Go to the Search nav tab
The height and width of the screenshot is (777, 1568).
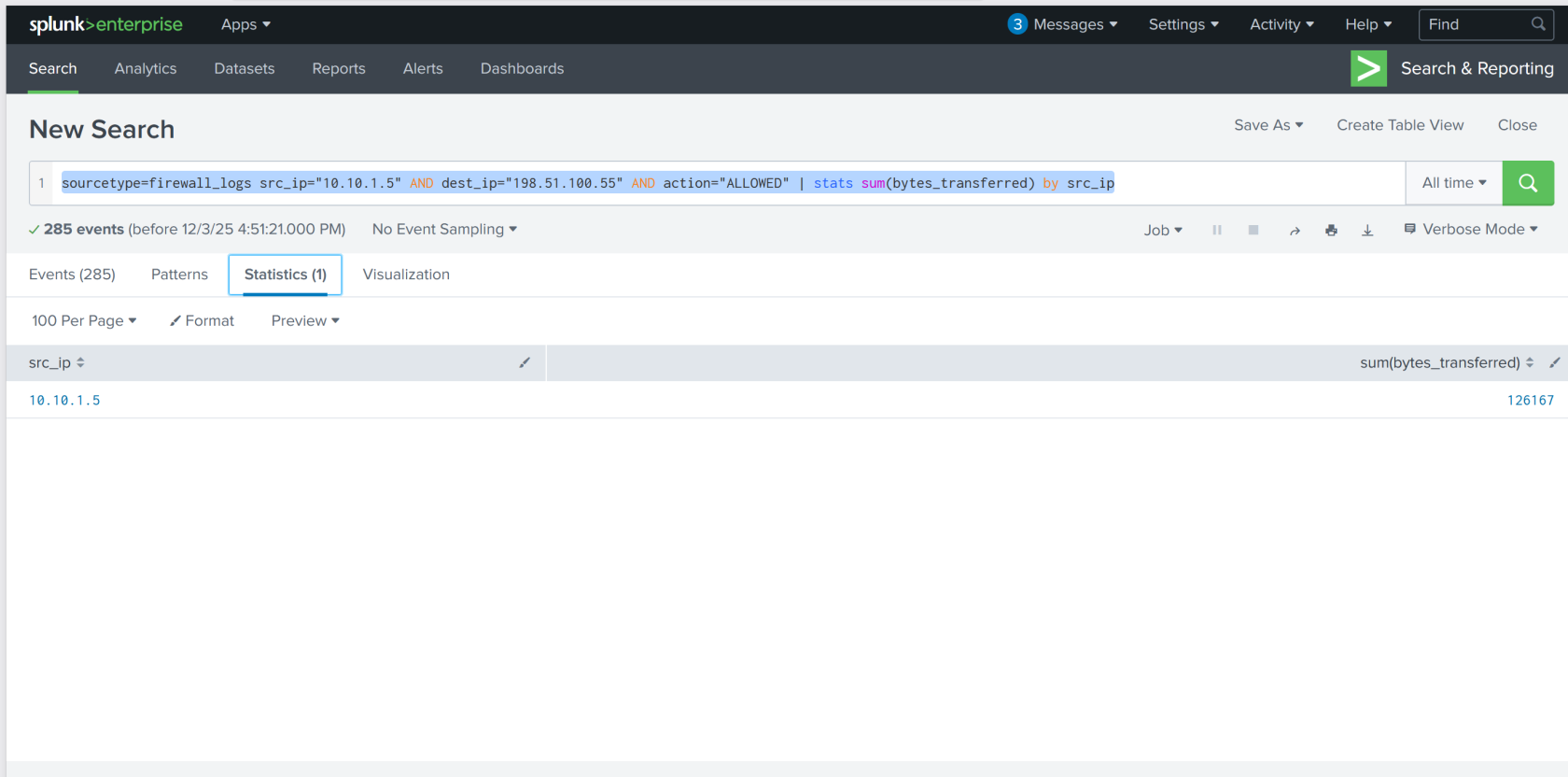point(52,68)
